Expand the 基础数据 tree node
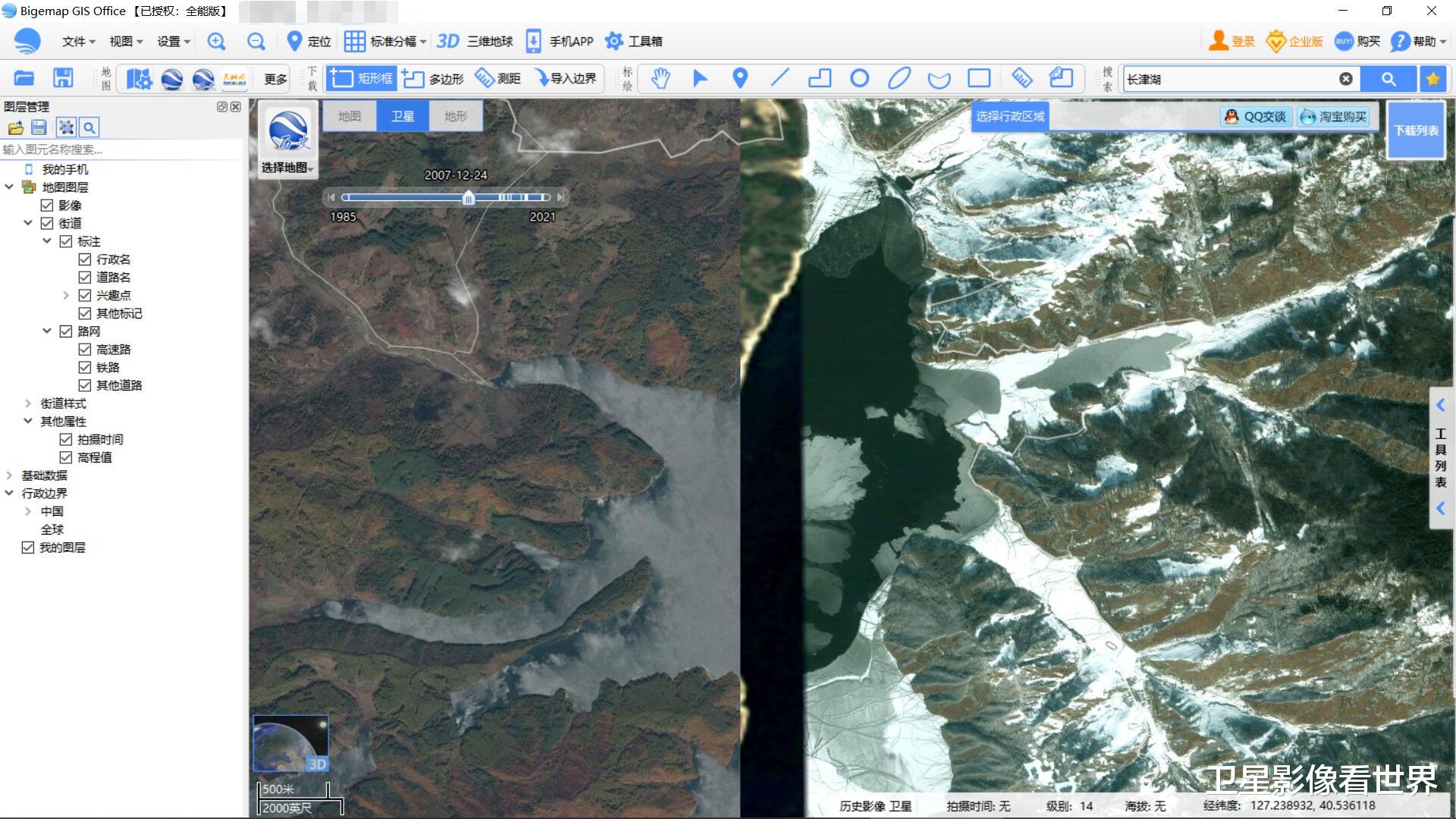This screenshot has height=819, width=1456. pos(9,475)
